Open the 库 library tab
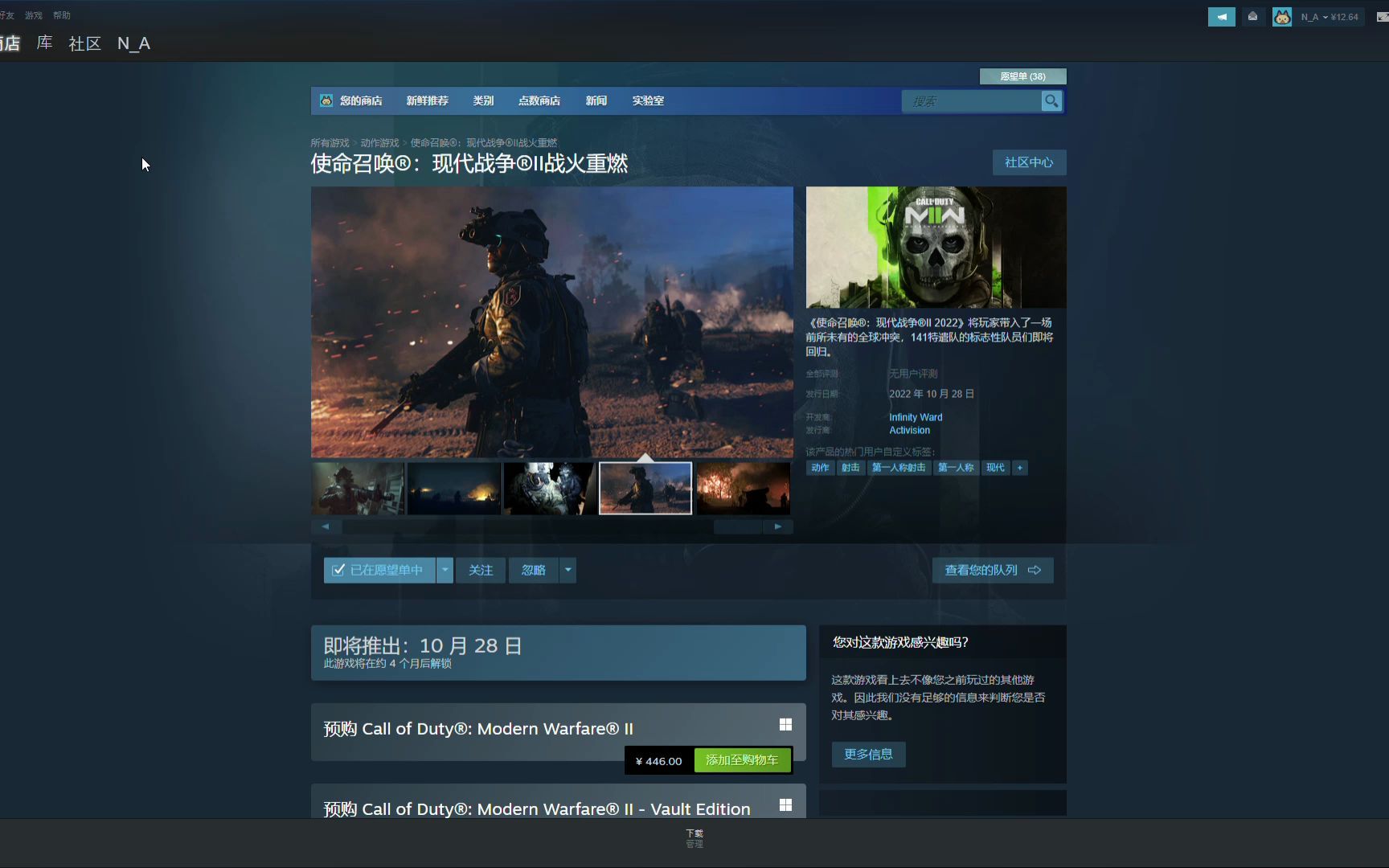 point(45,43)
